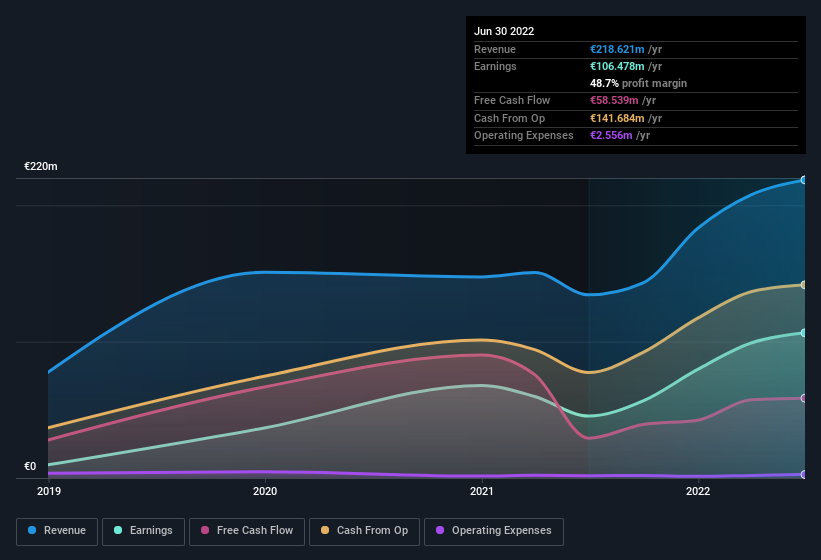The width and height of the screenshot is (821, 560).
Task: Click the €0 y-axis label
Action: click(30, 466)
